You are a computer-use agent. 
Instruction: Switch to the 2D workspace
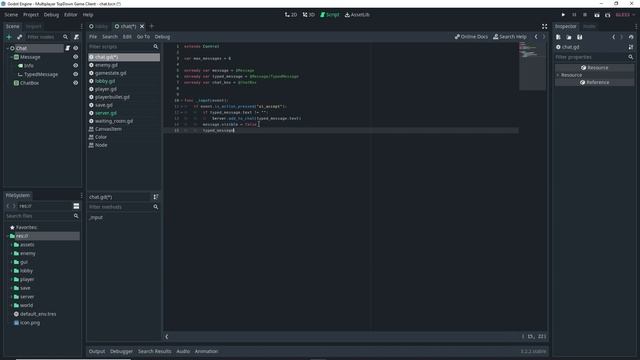pyautogui.click(x=291, y=15)
